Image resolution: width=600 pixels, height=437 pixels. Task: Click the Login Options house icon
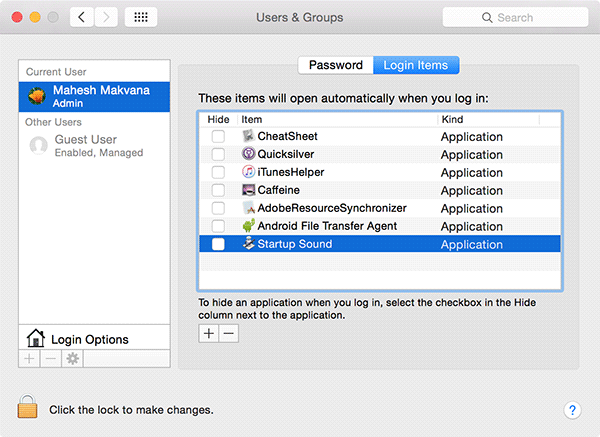(35, 339)
